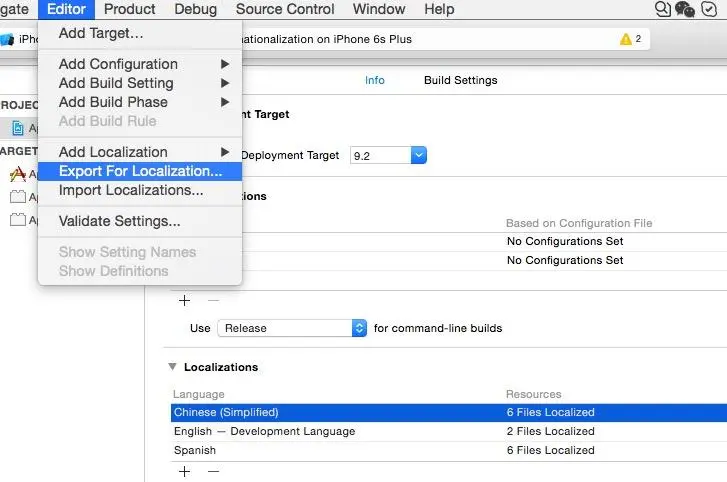Image resolution: width=727 pixels, height=482 pixels.
Task: Open the Editor menu
Action: point(66,9)
